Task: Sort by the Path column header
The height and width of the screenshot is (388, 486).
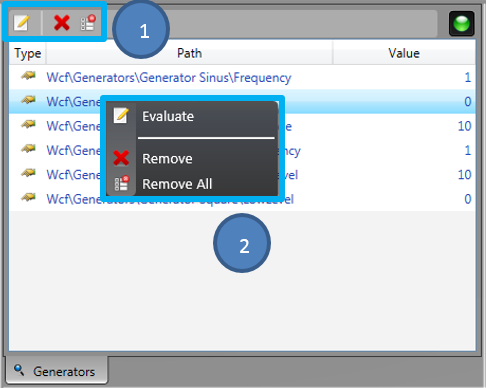Action: click(x=189, y=53)
